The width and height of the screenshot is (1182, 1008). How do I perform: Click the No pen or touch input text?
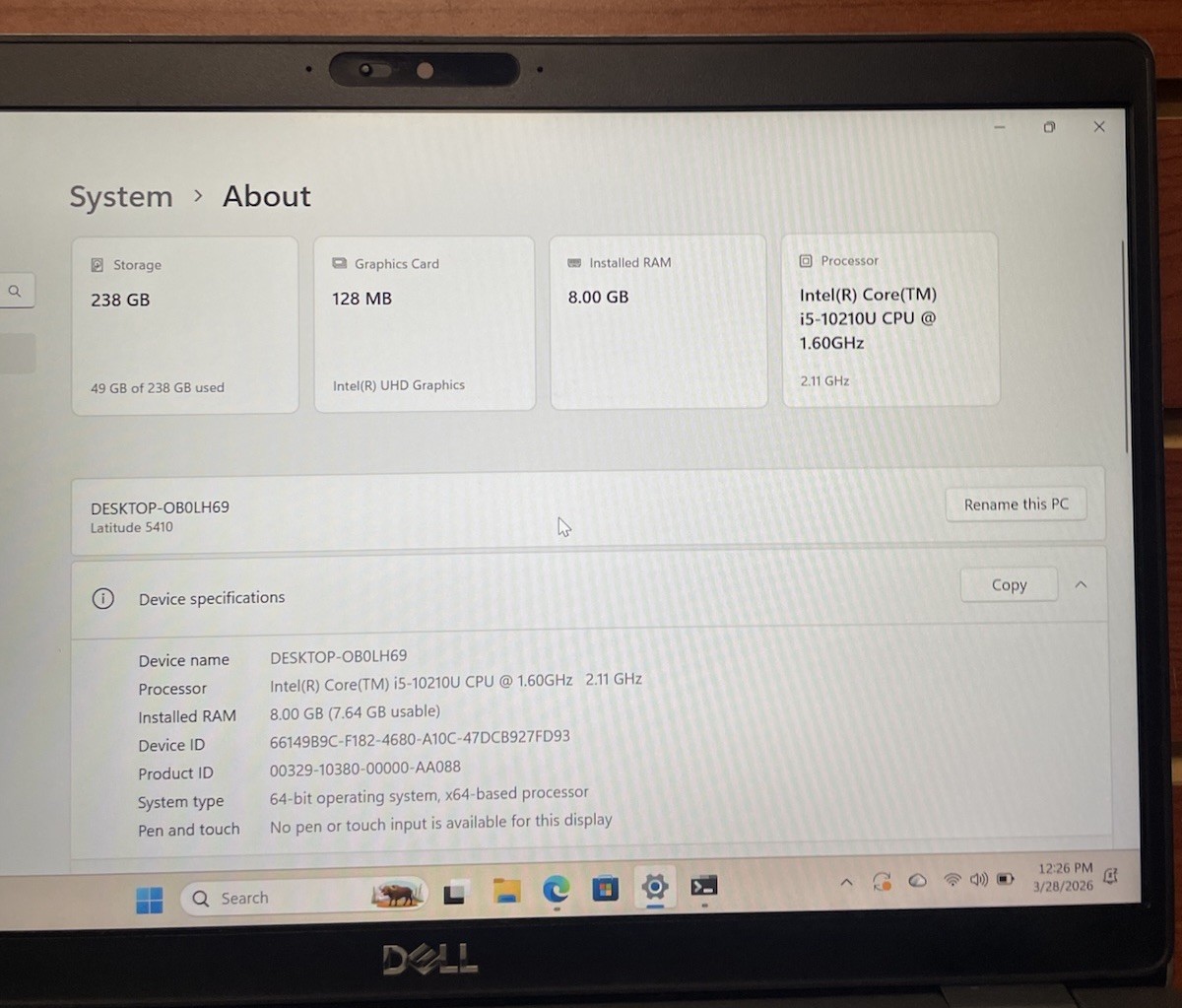[x=440, y=823]
